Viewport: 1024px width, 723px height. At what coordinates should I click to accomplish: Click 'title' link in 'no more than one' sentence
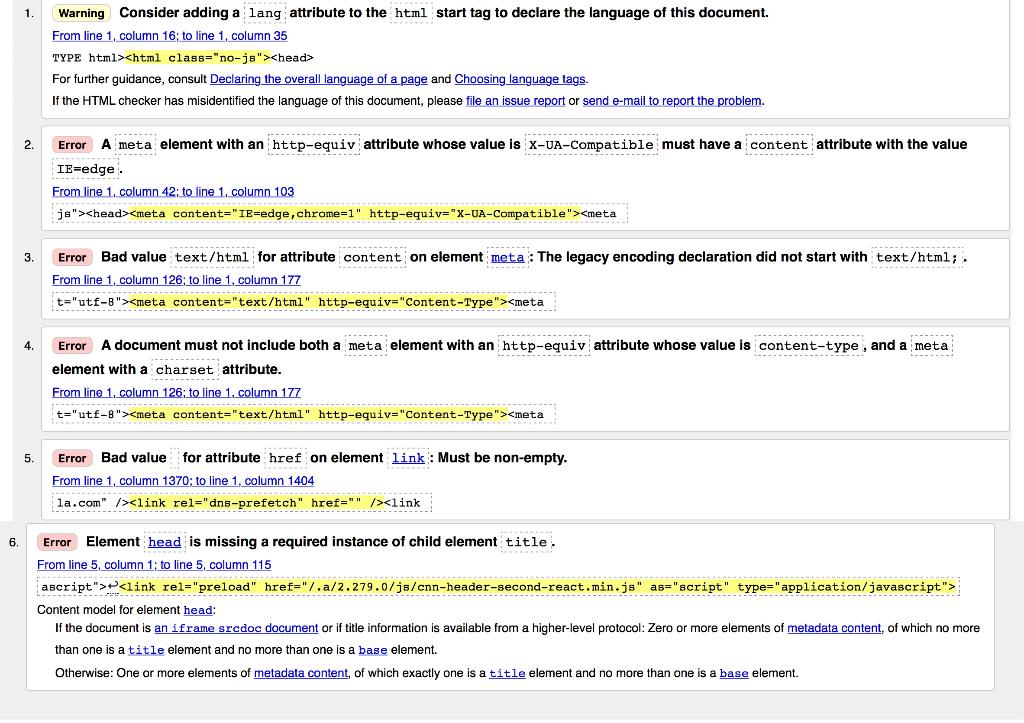146,651
